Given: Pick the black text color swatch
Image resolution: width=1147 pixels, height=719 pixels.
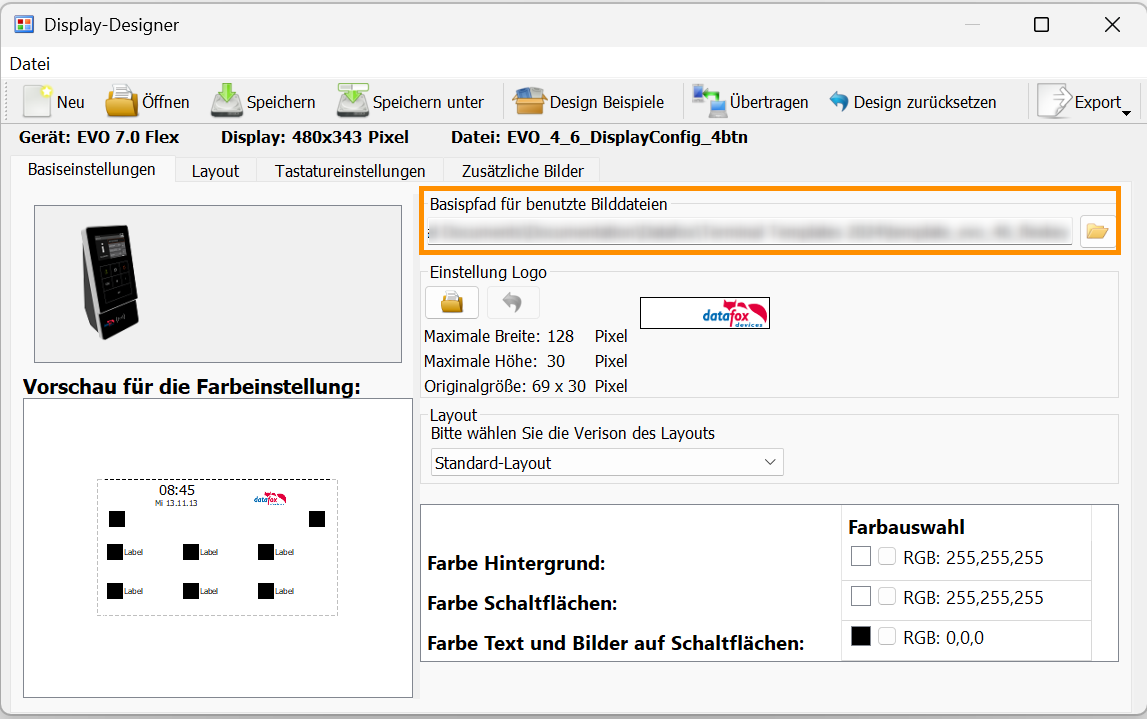Looking at the screenshot, I should 860,636.
